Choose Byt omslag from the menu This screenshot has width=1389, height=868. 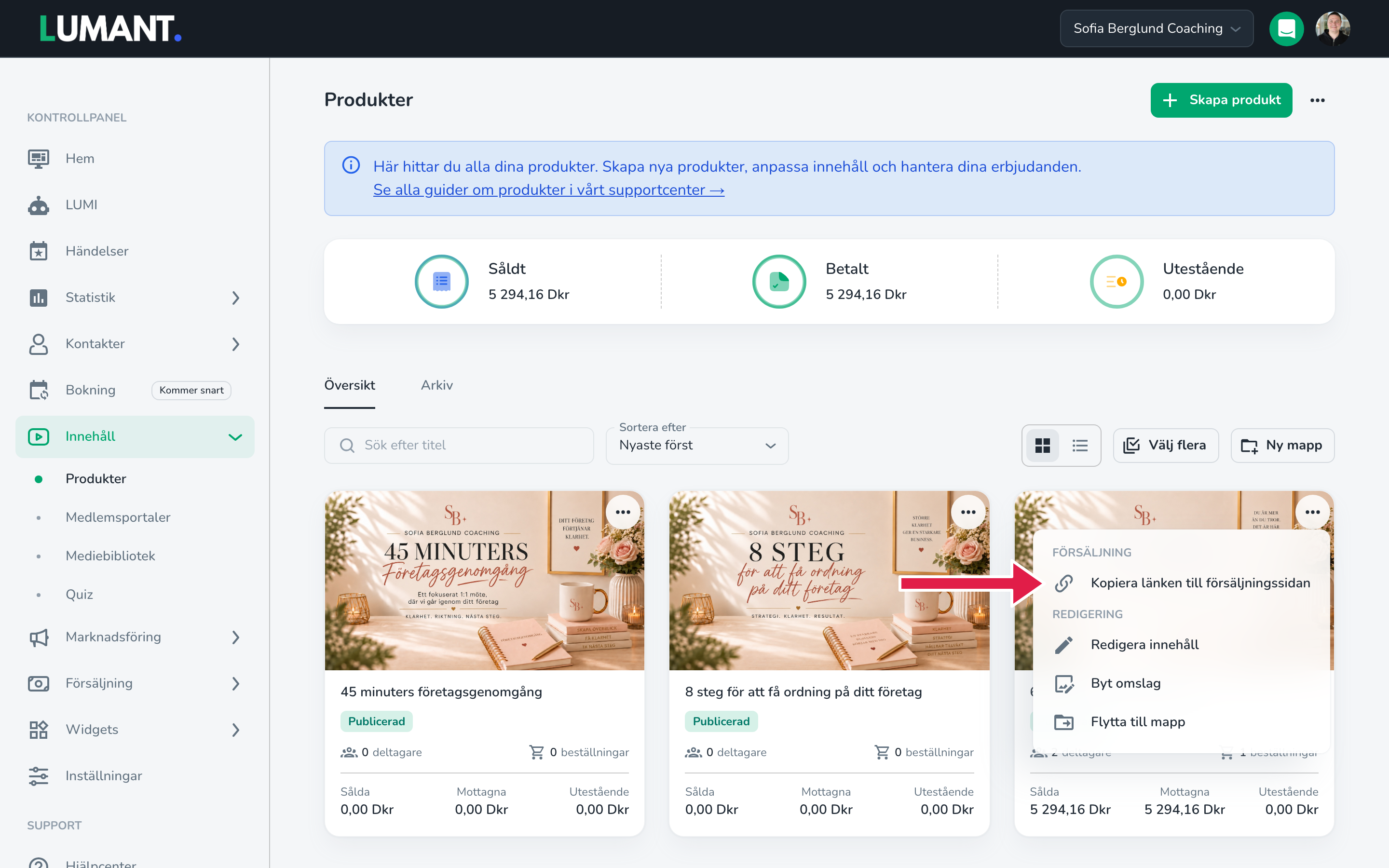(1181, 684)
